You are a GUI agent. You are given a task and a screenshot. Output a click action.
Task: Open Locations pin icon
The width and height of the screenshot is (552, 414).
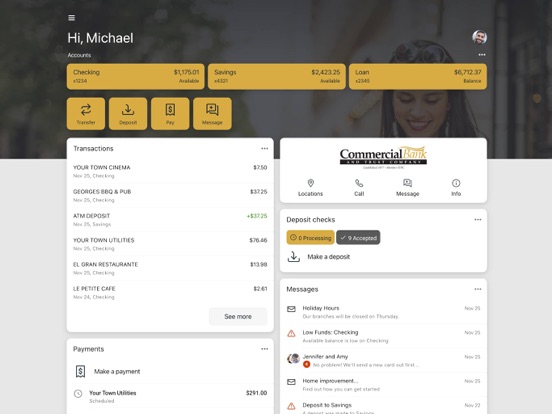tap(310, 183)
